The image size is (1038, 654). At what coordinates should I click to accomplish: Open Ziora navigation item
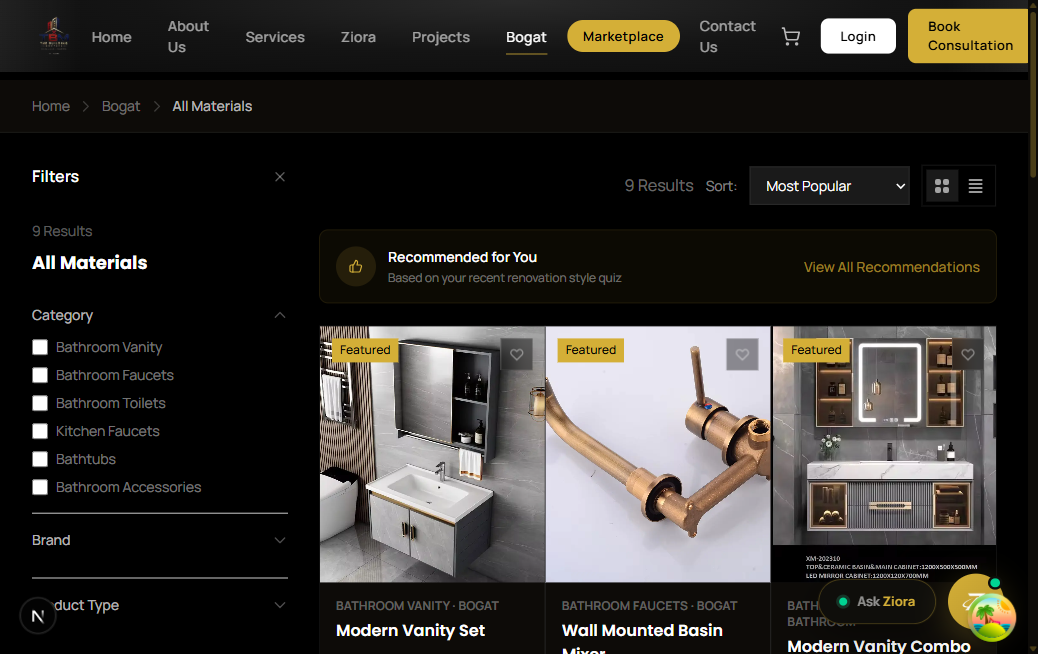click(x=358, y=37)
